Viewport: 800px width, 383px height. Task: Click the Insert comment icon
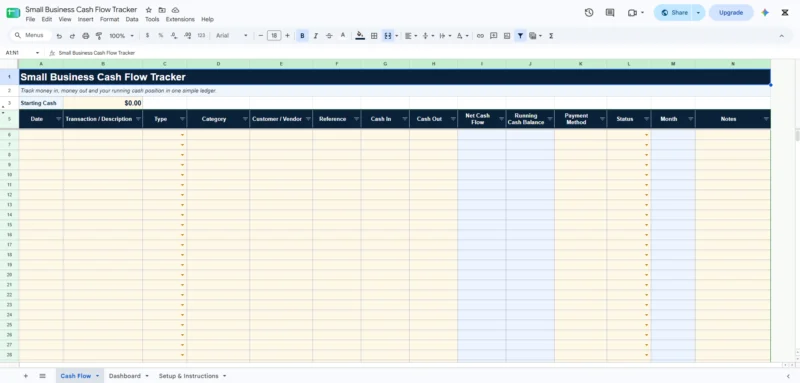tap(493, 36)
